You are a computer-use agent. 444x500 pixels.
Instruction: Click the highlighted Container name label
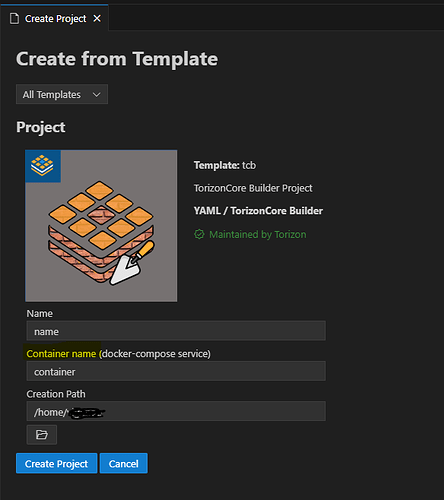pos(61,354)
